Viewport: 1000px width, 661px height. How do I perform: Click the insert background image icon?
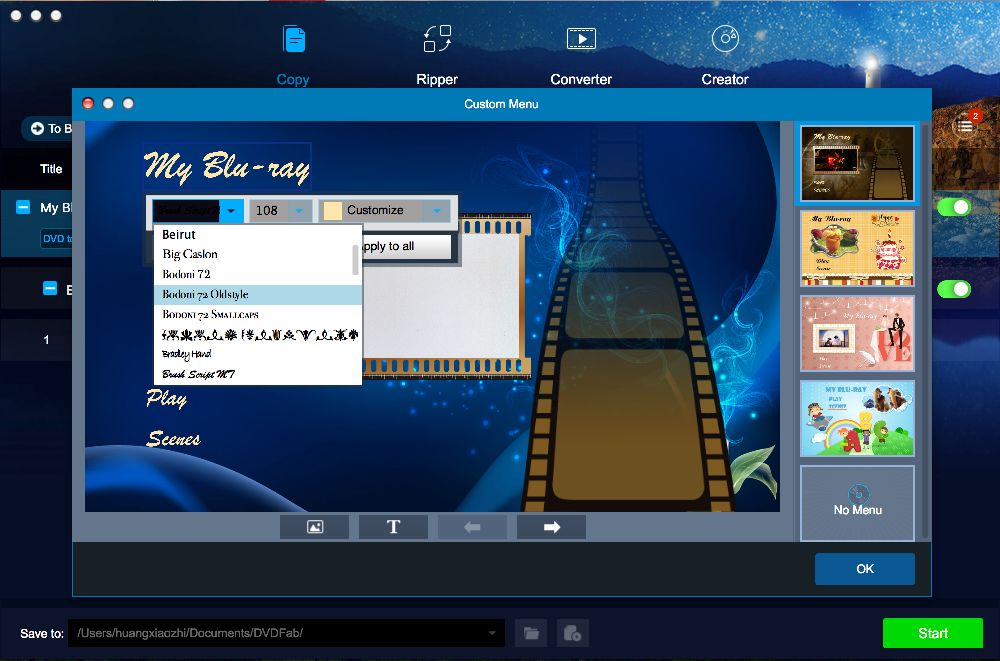click(315, 527)
